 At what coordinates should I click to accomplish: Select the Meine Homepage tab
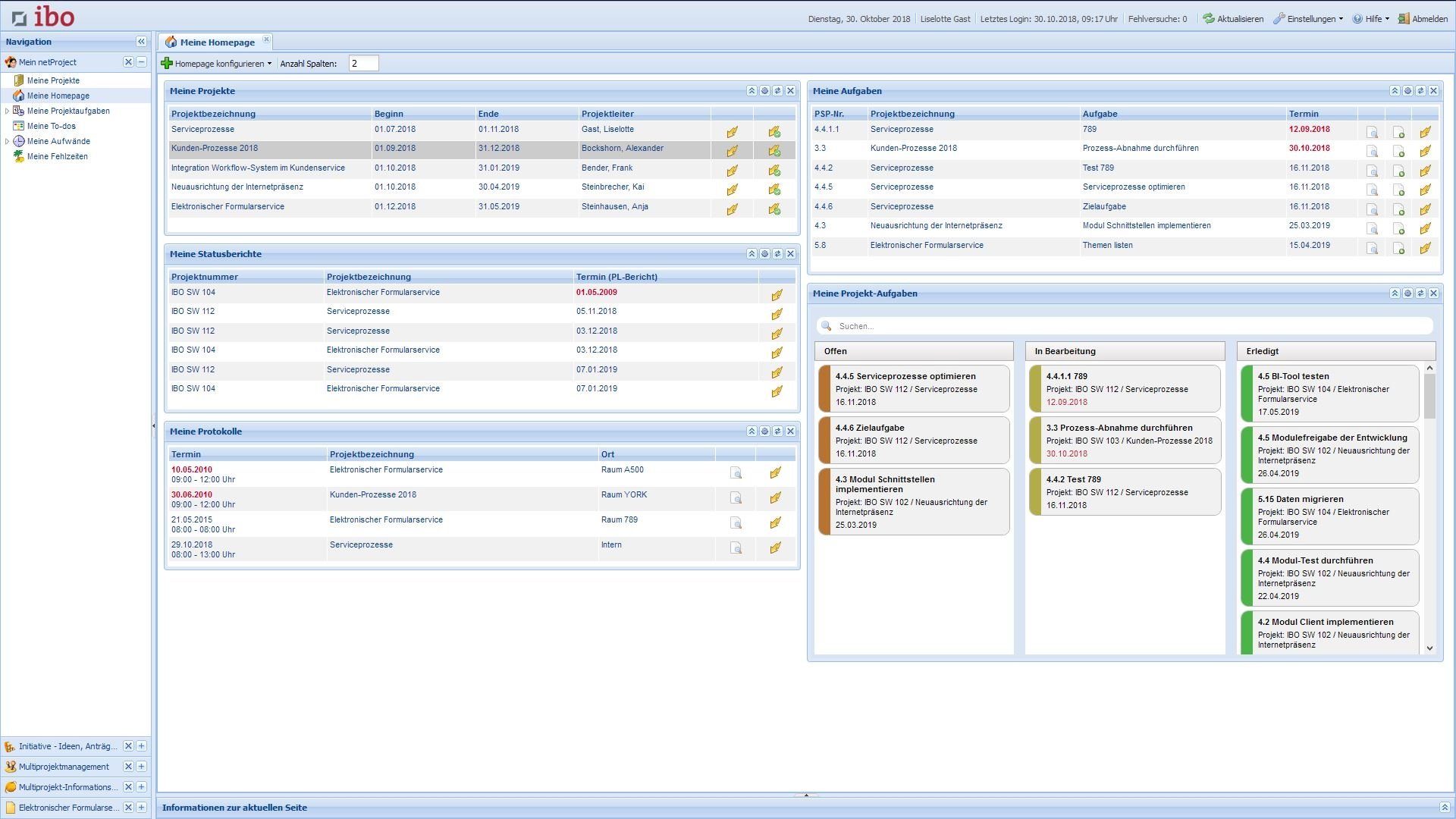tap(215, 42)
